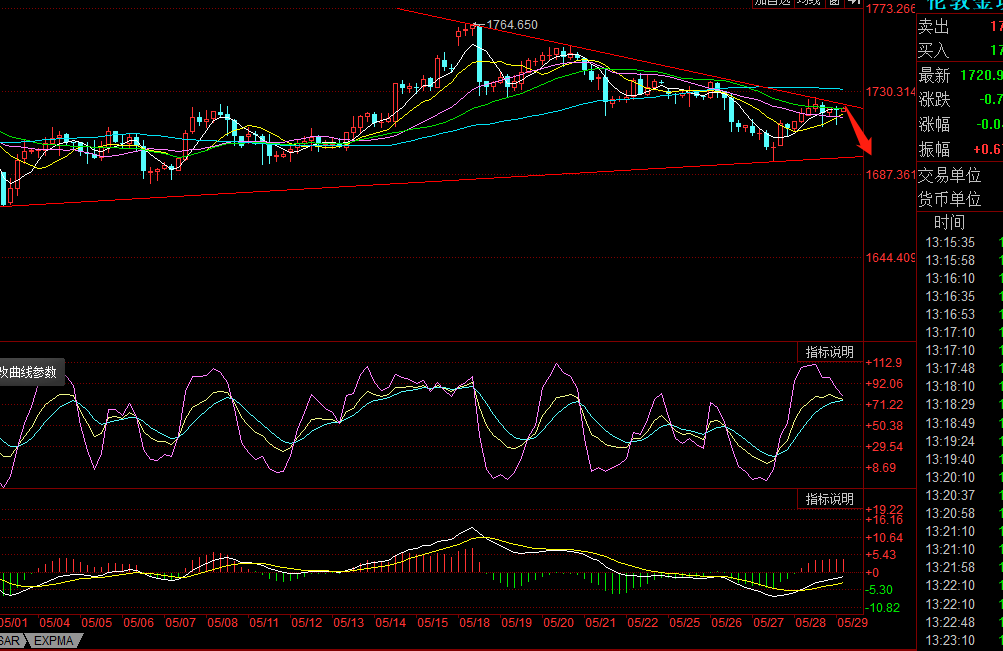
Task: Open 指标说明 for the MACD histogram panel
Action: 830,499
